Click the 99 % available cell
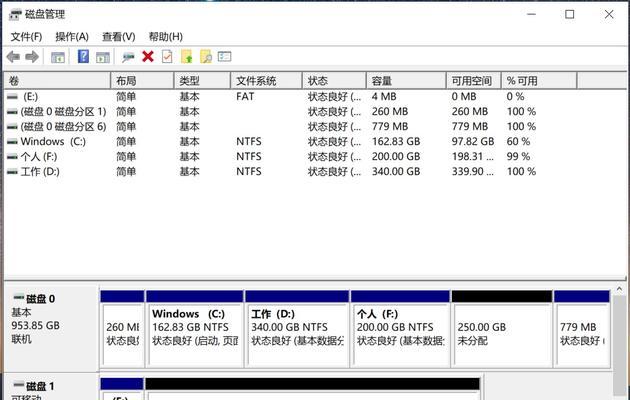630x400 pixels. pos(518,157)
